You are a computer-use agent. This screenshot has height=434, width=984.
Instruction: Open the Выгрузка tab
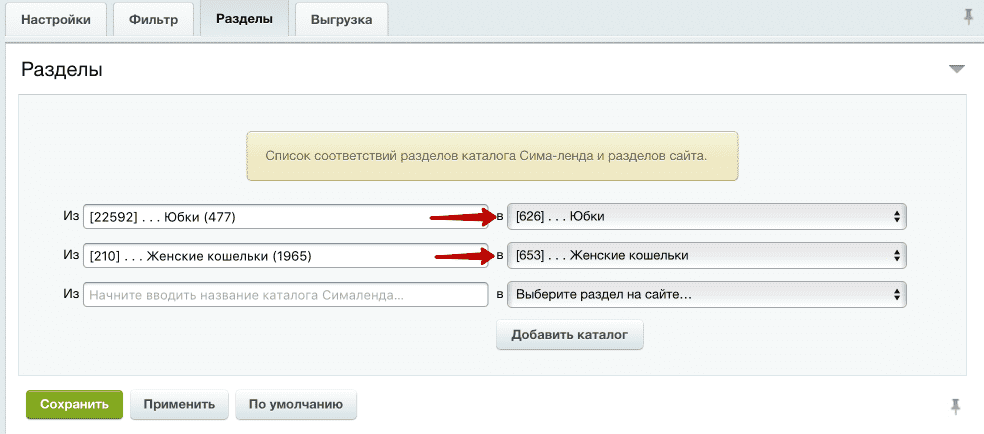[x=341, y=20]
